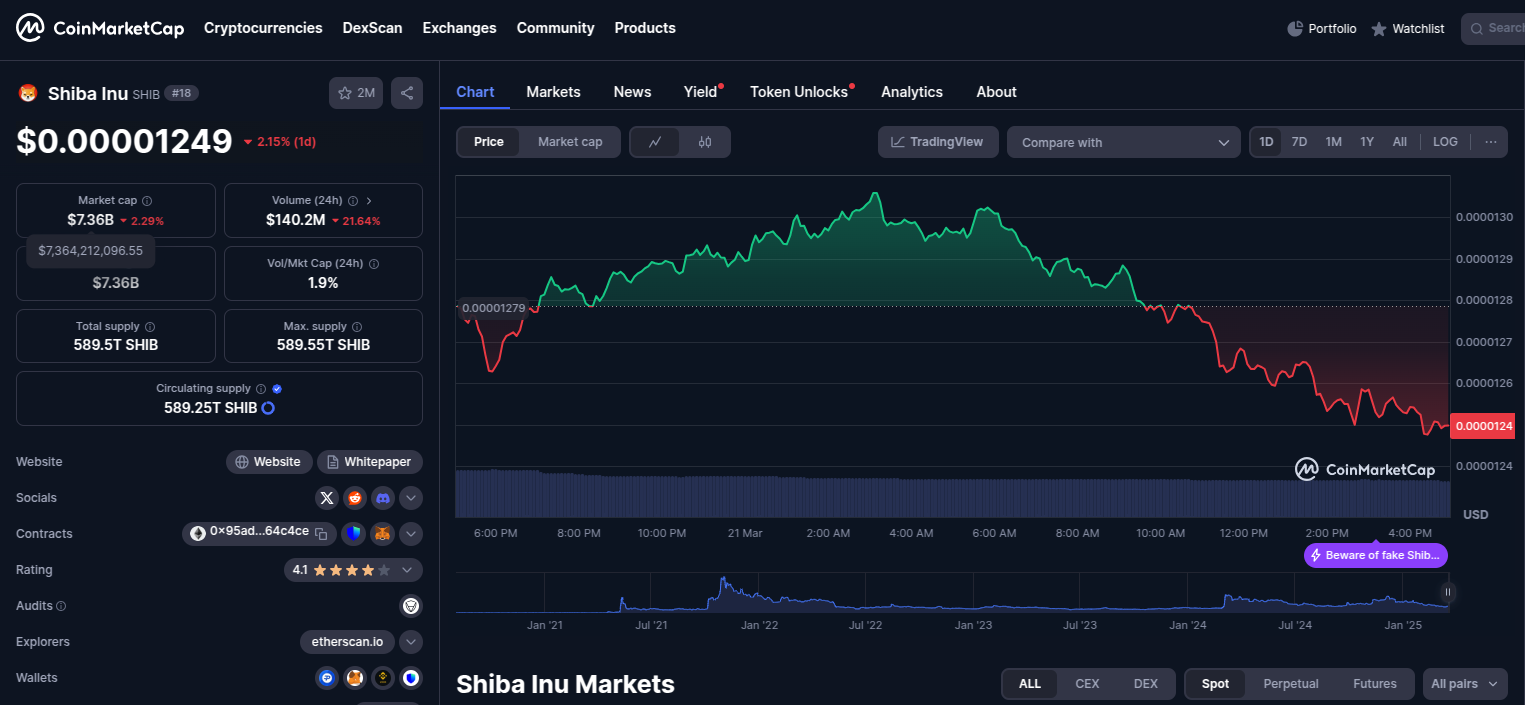Click the audit badge icon in the Audits row
The width and height of the screenshot is (1525, 705).
pyautogui.click(x=410, y=606)
